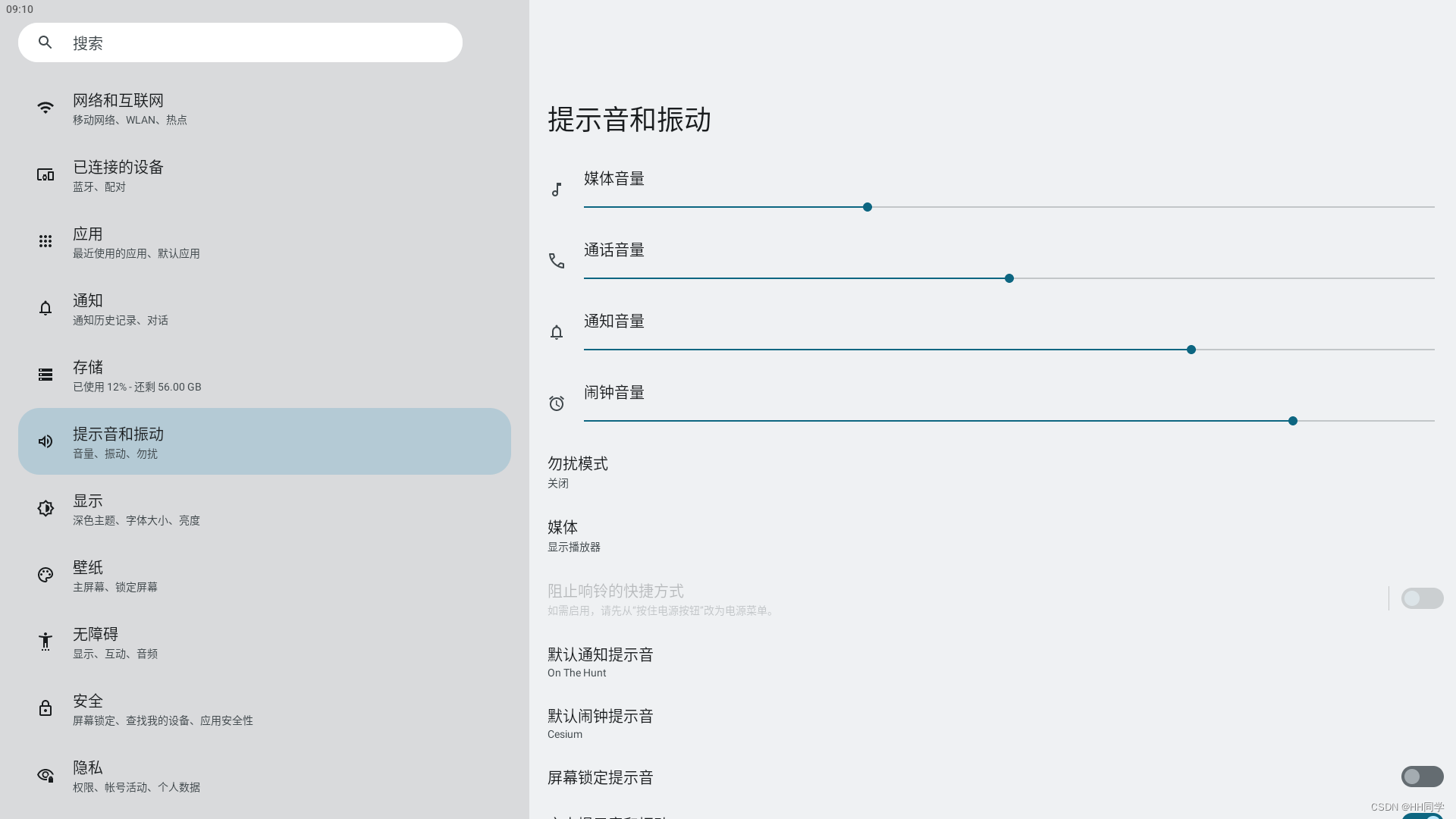Image resolution: width=1456 pixels, height=819 pixels.
Task: Click the connected devices icon
Action: [x=45, y=175]
